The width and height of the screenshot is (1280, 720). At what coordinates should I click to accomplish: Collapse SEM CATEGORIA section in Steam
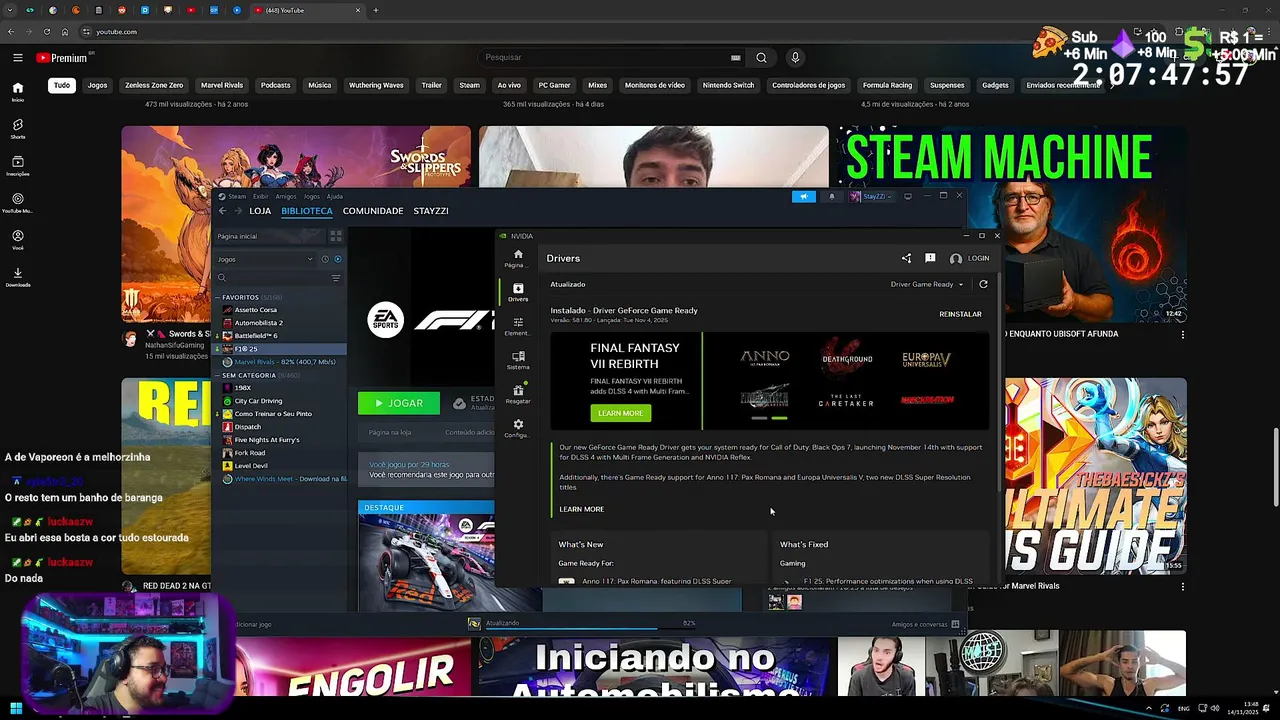coord(217,376)
